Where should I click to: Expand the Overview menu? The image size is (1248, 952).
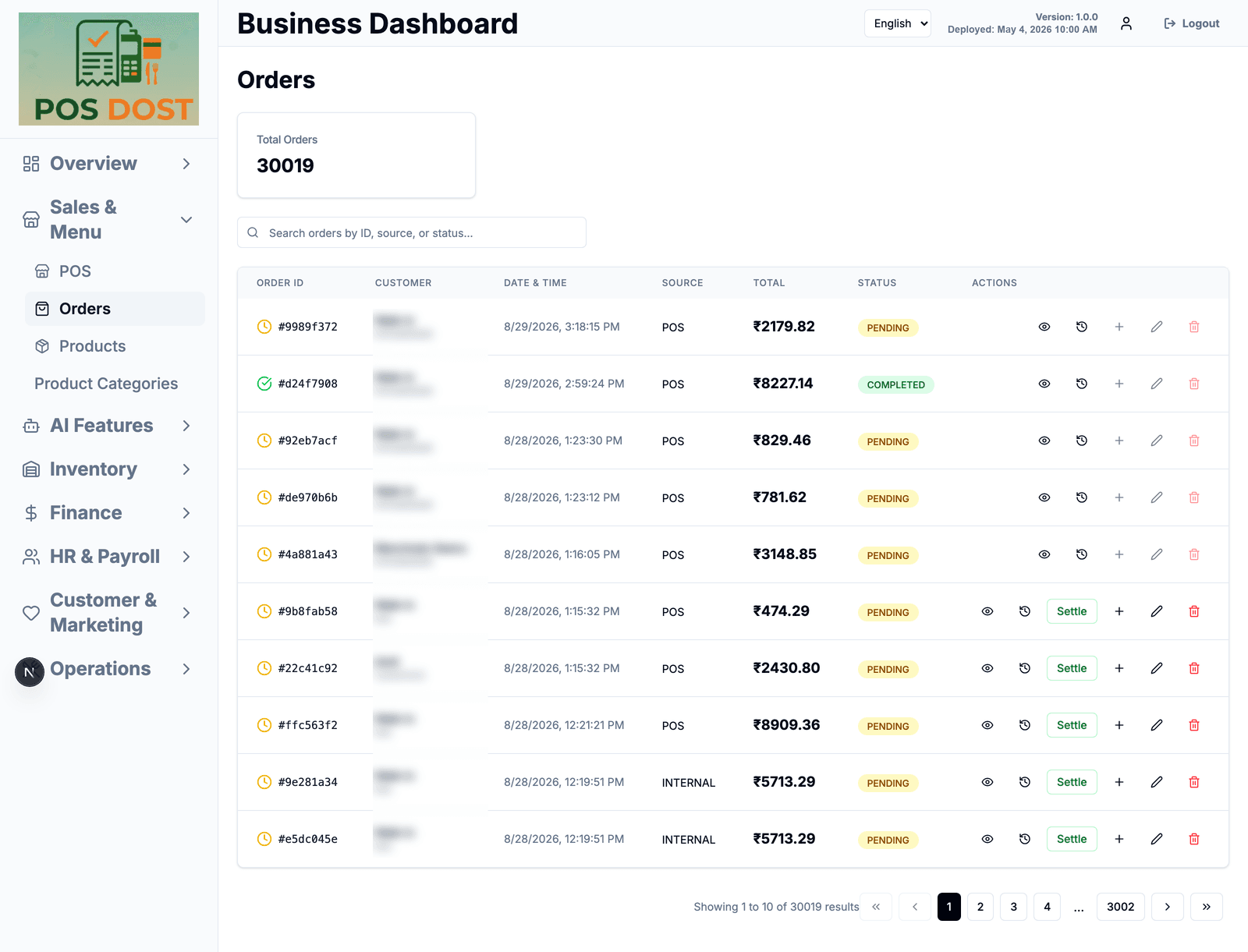click(x=108, y=164)
